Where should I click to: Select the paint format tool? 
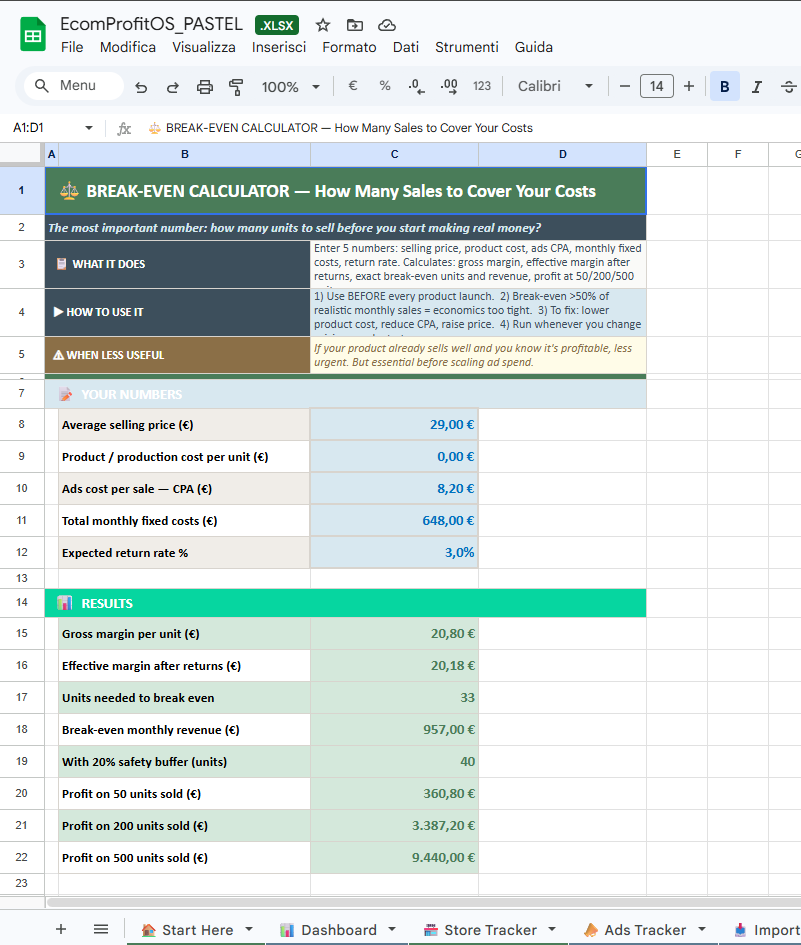[x=236, y=87]
